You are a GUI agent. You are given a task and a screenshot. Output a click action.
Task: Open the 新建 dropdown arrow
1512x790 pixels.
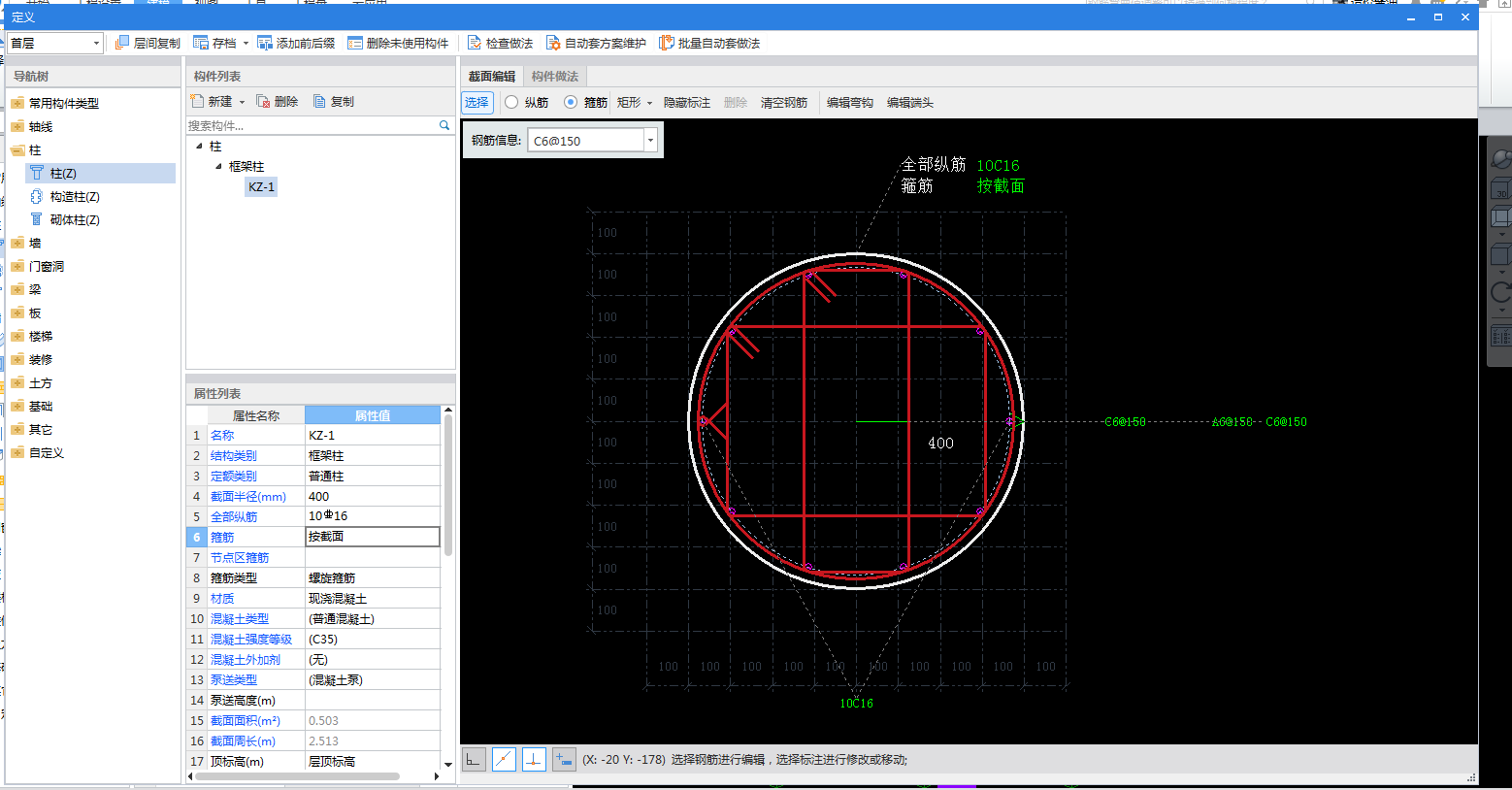[x=242, y=102]
